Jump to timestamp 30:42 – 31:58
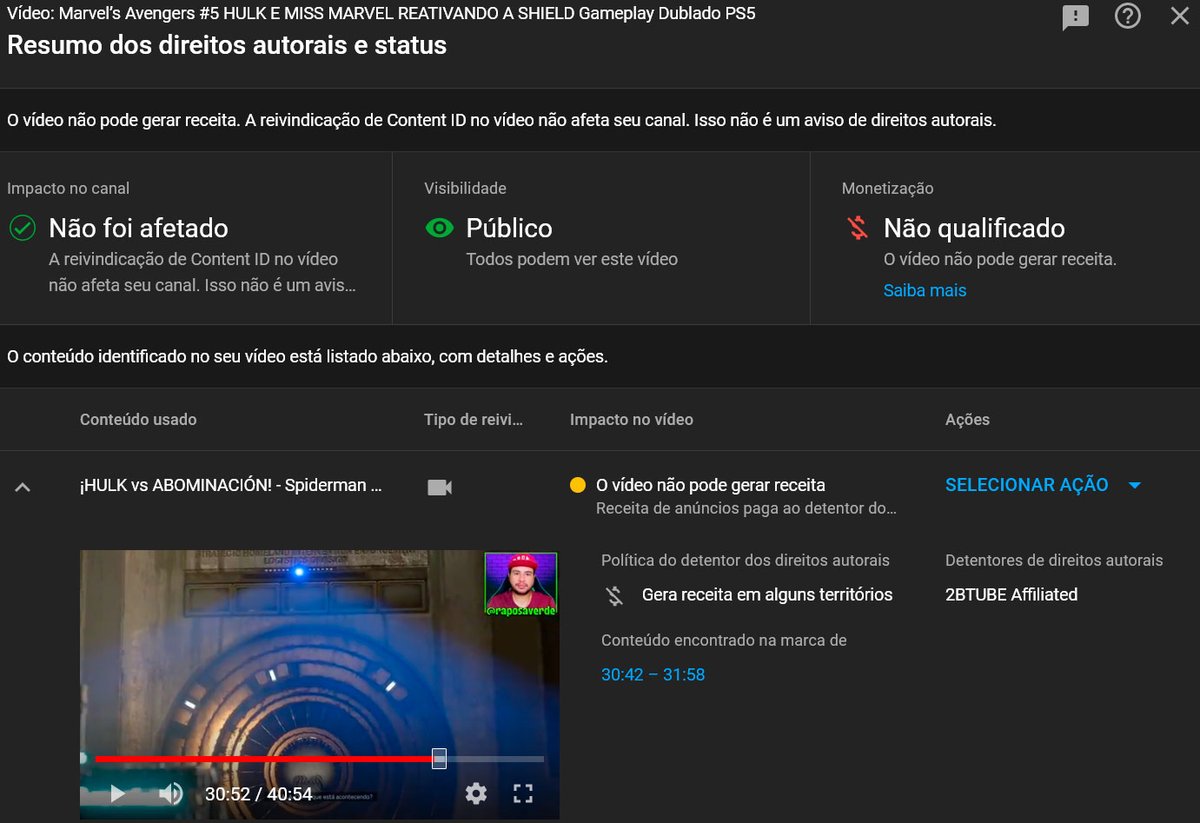 pos(653,675)
